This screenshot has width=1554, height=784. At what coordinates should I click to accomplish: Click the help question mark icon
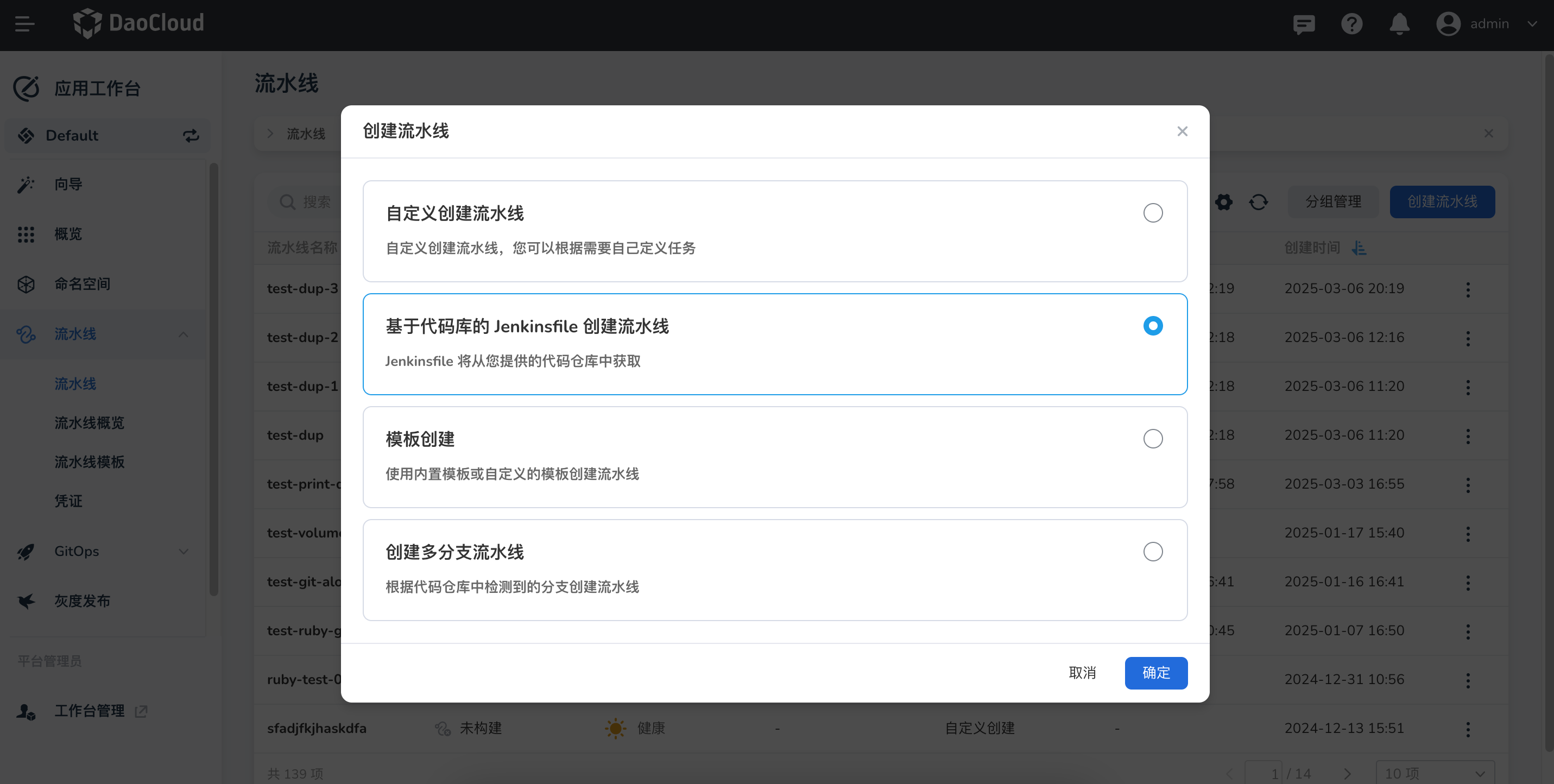[x=1351, y=24]
